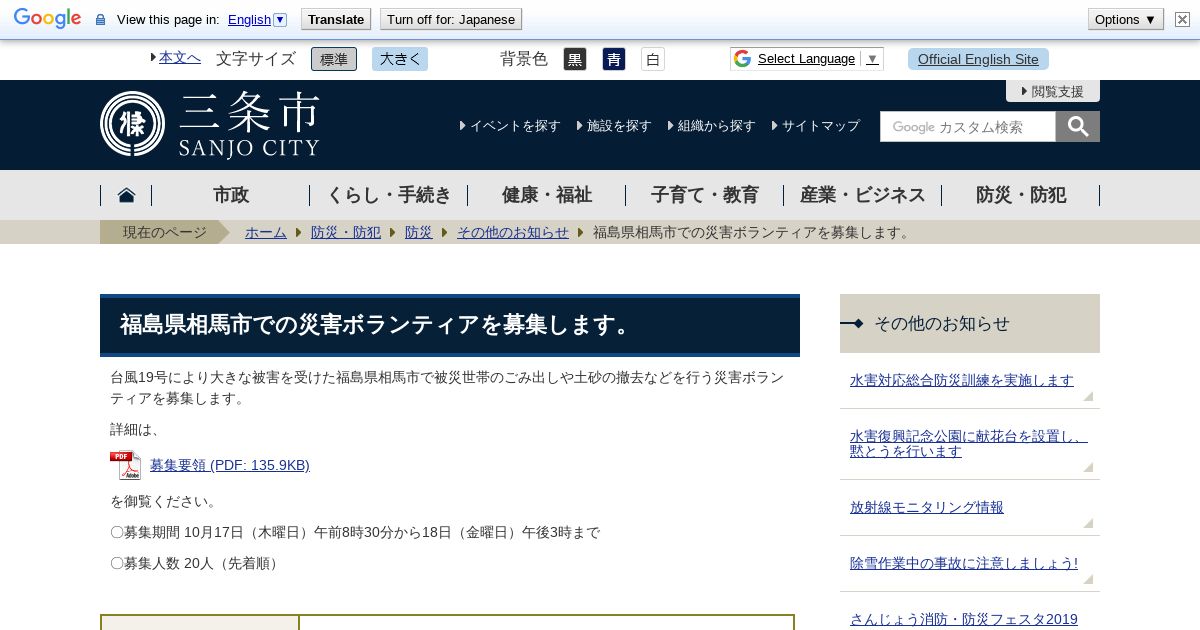The height and width of the screenshot is (630, 1200).
Task: Close the Google Translate bar
Action: click(1182, 19)
